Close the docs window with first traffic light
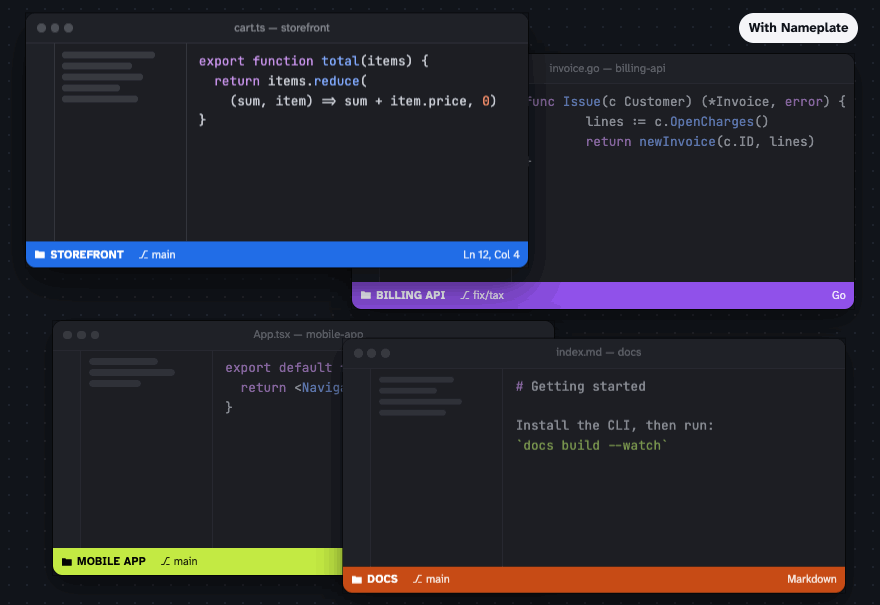The width and height of the screenshot is (880, 605). coord(358,353)
